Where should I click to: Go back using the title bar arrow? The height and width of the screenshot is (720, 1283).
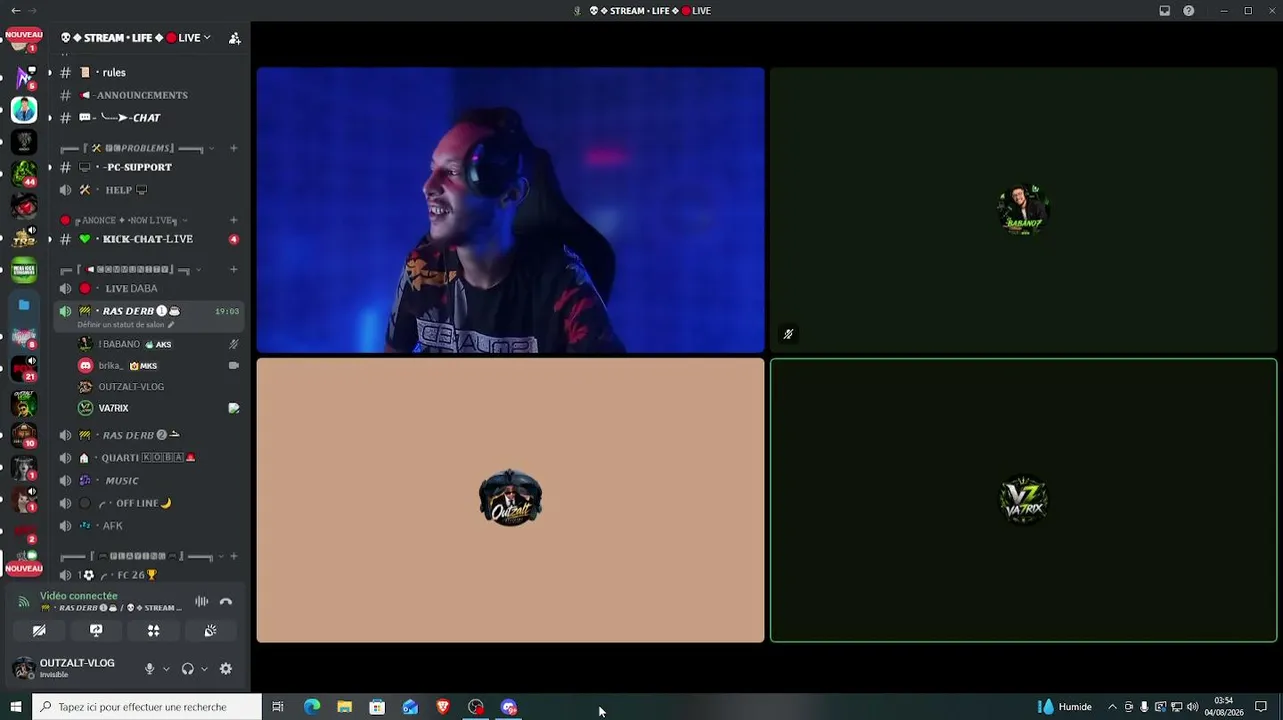(15, 10)
